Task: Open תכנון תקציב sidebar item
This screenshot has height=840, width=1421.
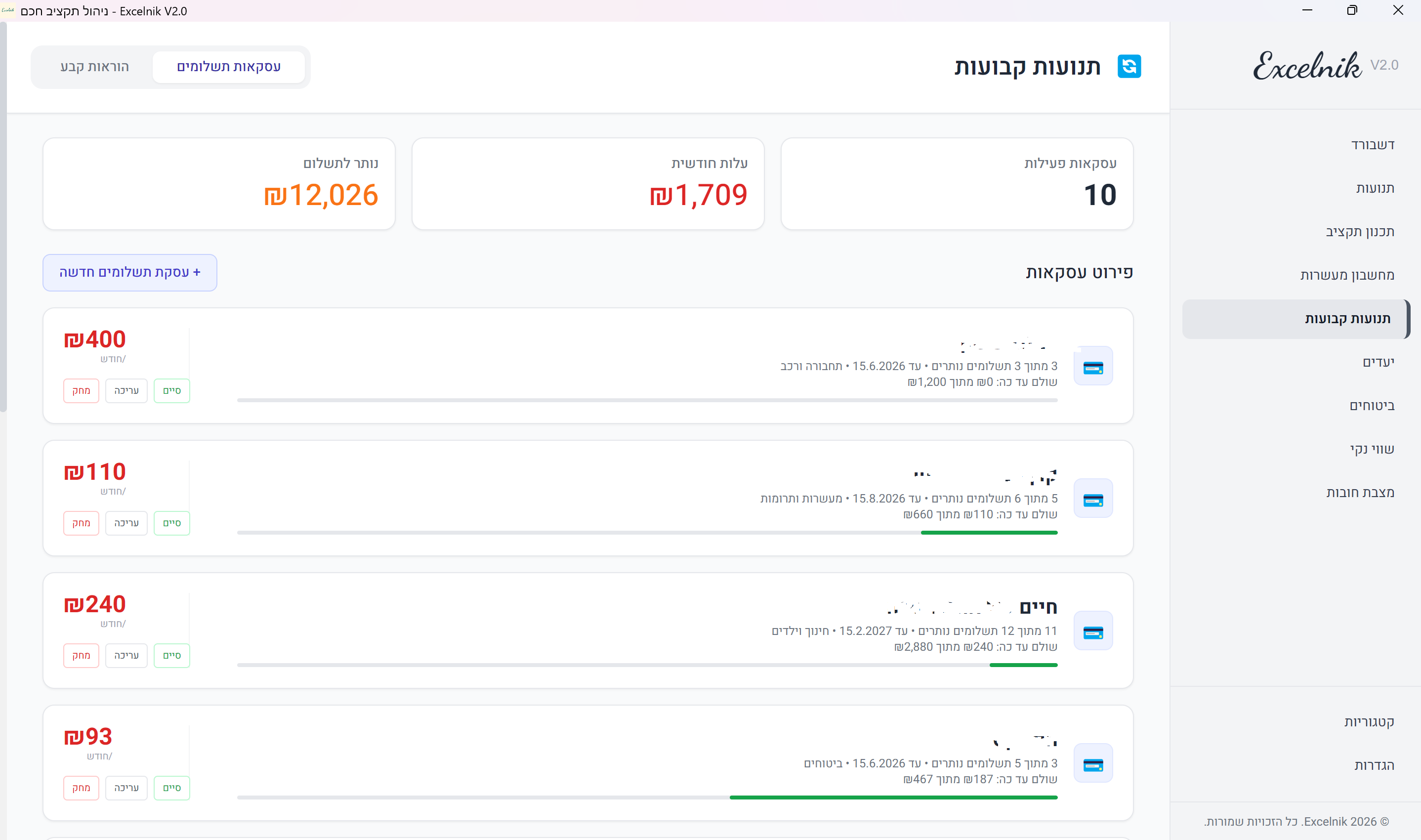Action: [1359, 232]
